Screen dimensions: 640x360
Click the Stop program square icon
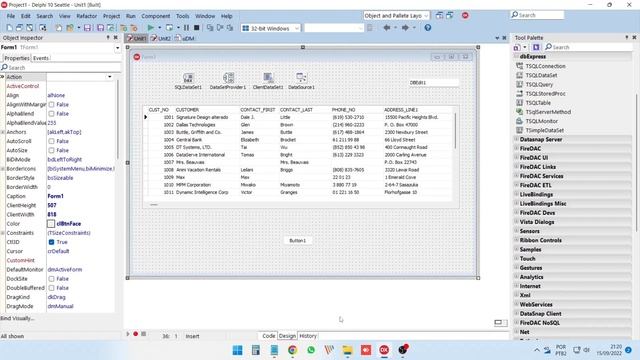(x=197, y=28)
